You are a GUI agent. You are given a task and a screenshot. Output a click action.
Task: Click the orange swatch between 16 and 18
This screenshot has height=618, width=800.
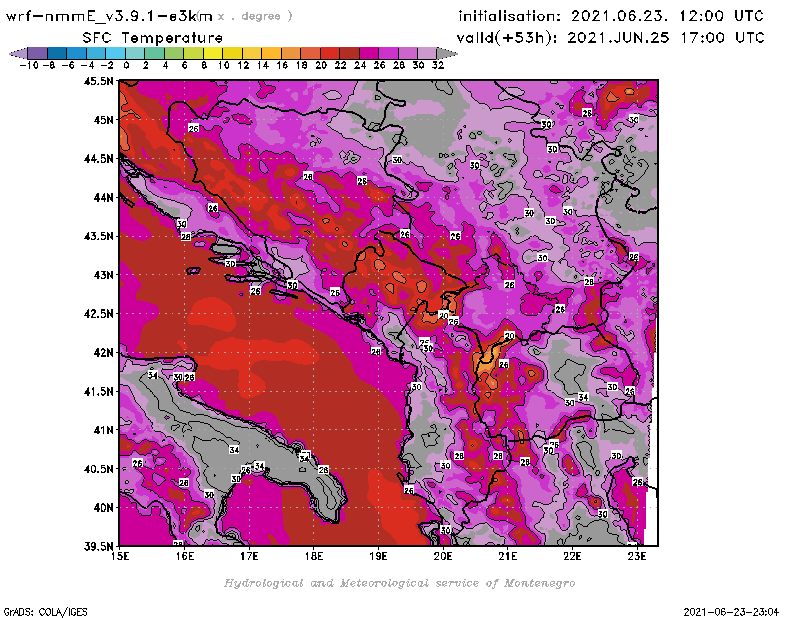click(x=291, y=53)
